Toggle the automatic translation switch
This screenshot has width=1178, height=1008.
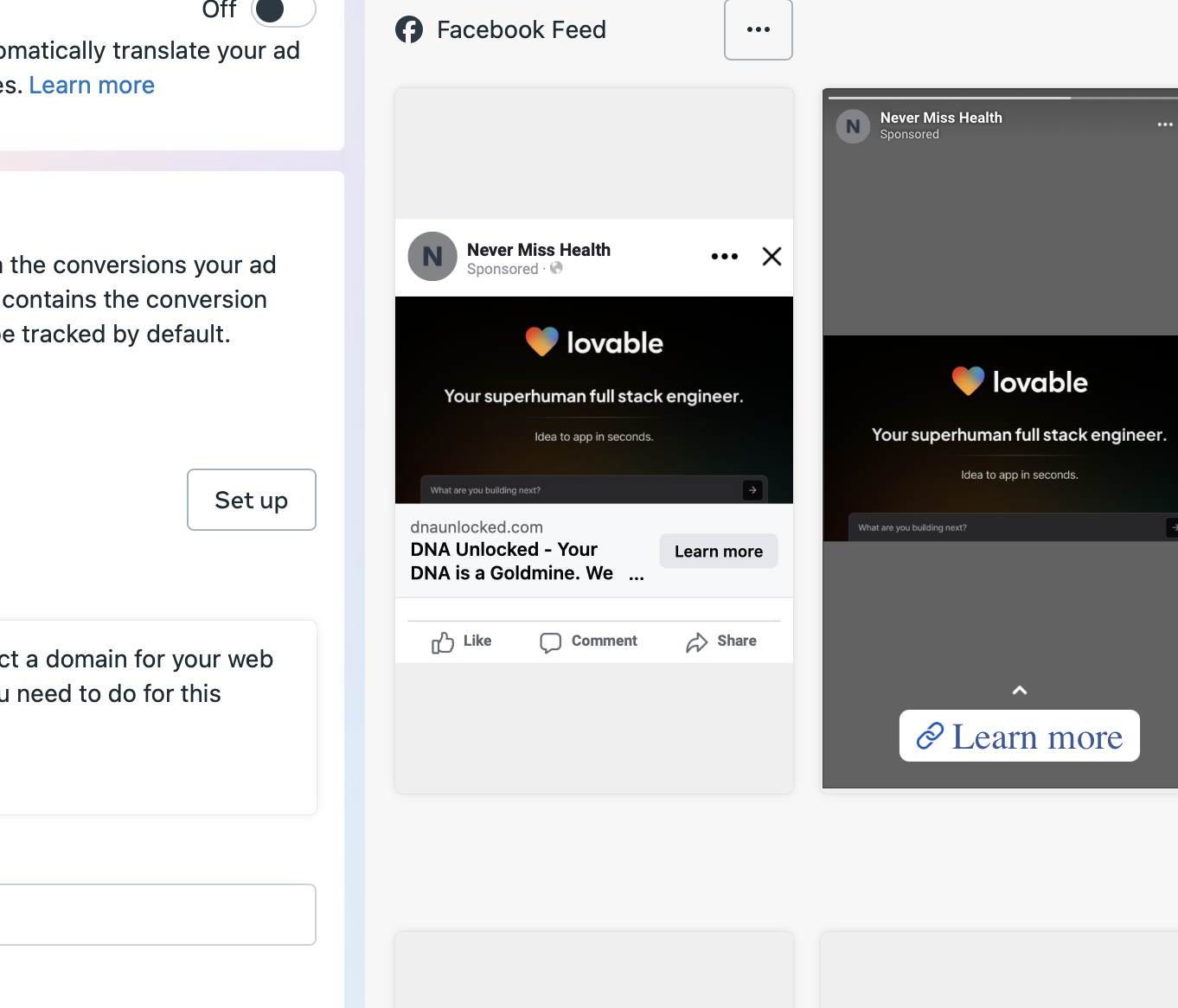coord(283,10)
